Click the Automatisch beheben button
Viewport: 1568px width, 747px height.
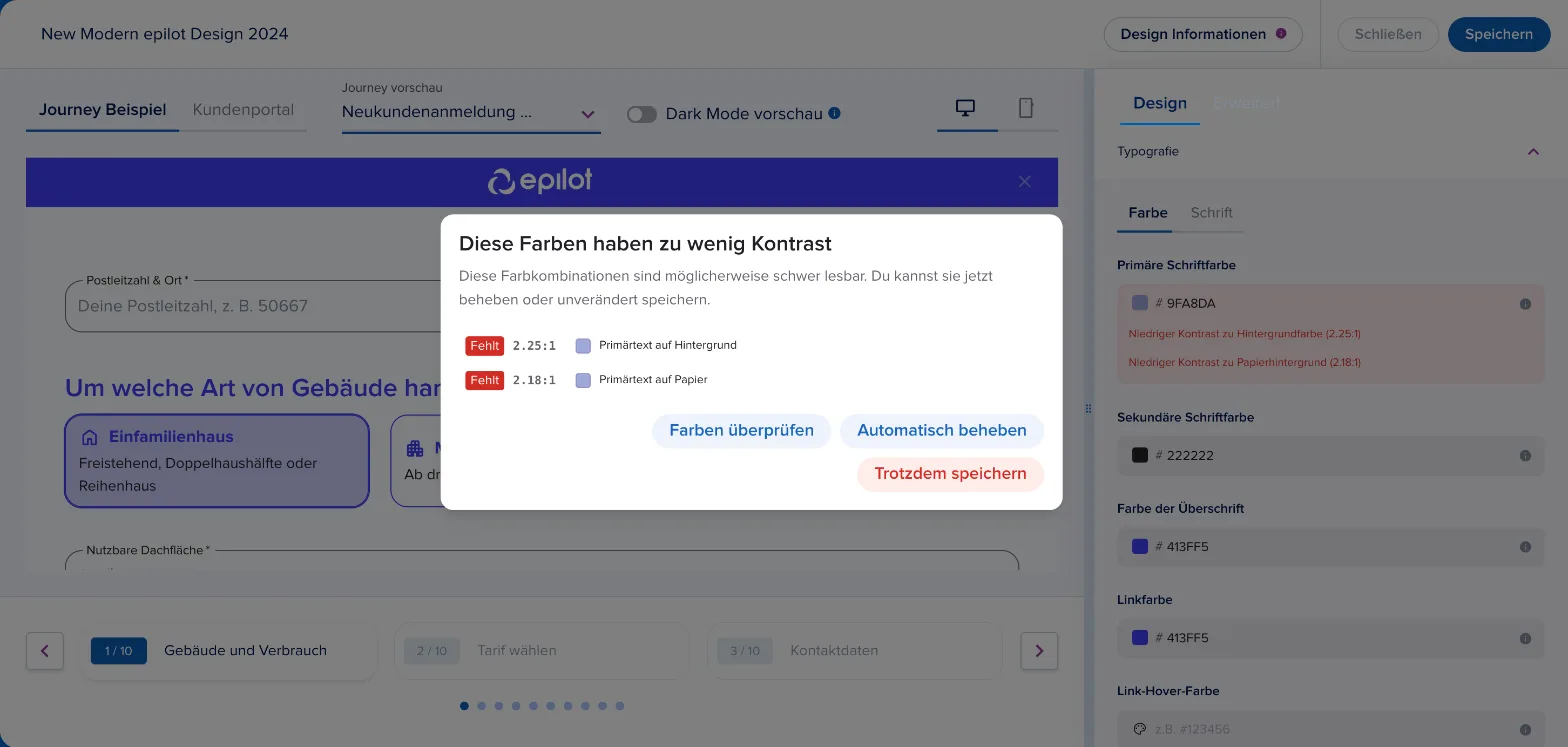click(x=942, y=431)
